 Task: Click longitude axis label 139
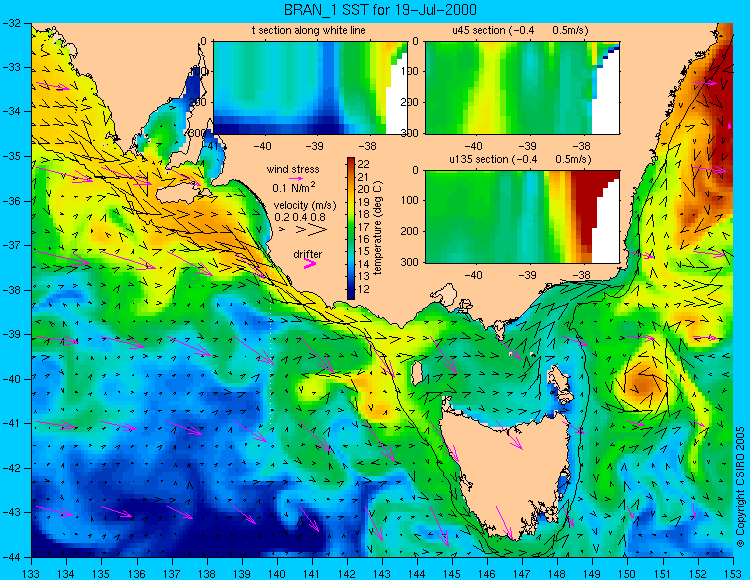pyautogui.click(x=242, y=573)
